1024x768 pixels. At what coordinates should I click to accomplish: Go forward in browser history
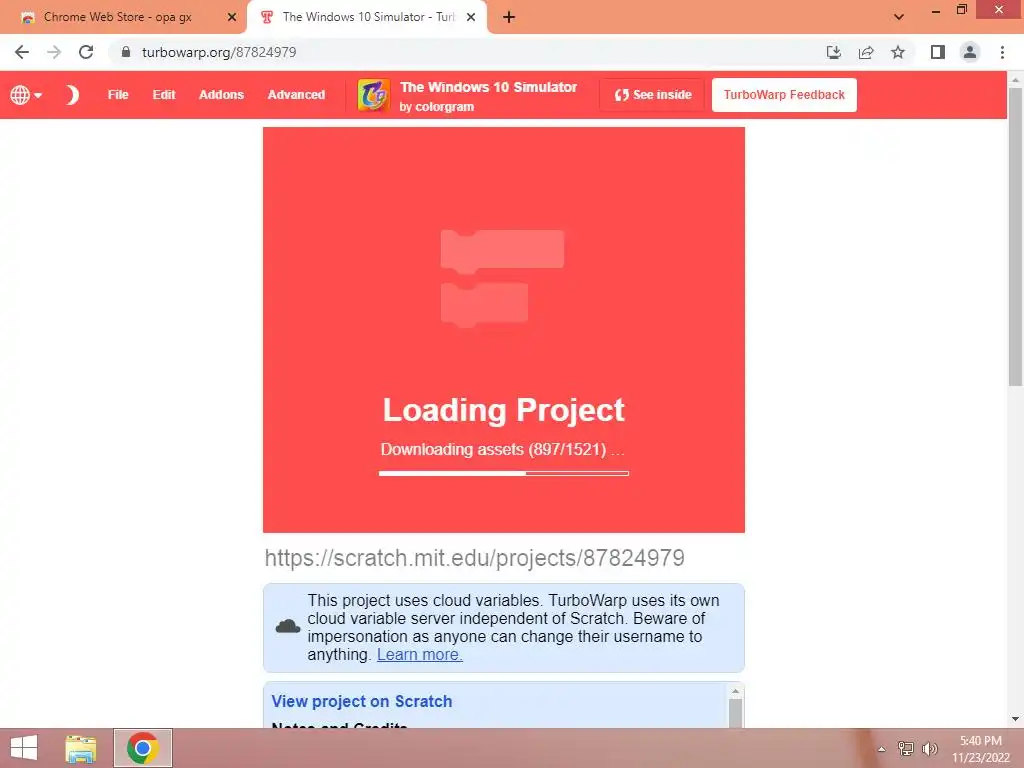click(54, 52)
